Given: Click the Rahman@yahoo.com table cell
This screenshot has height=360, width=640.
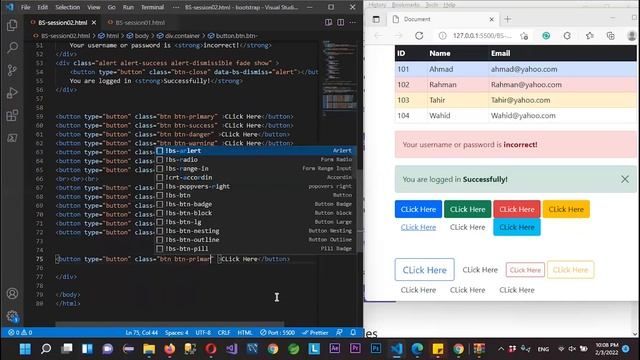Looking at the screenshot, I should click(x=562, y=84).
